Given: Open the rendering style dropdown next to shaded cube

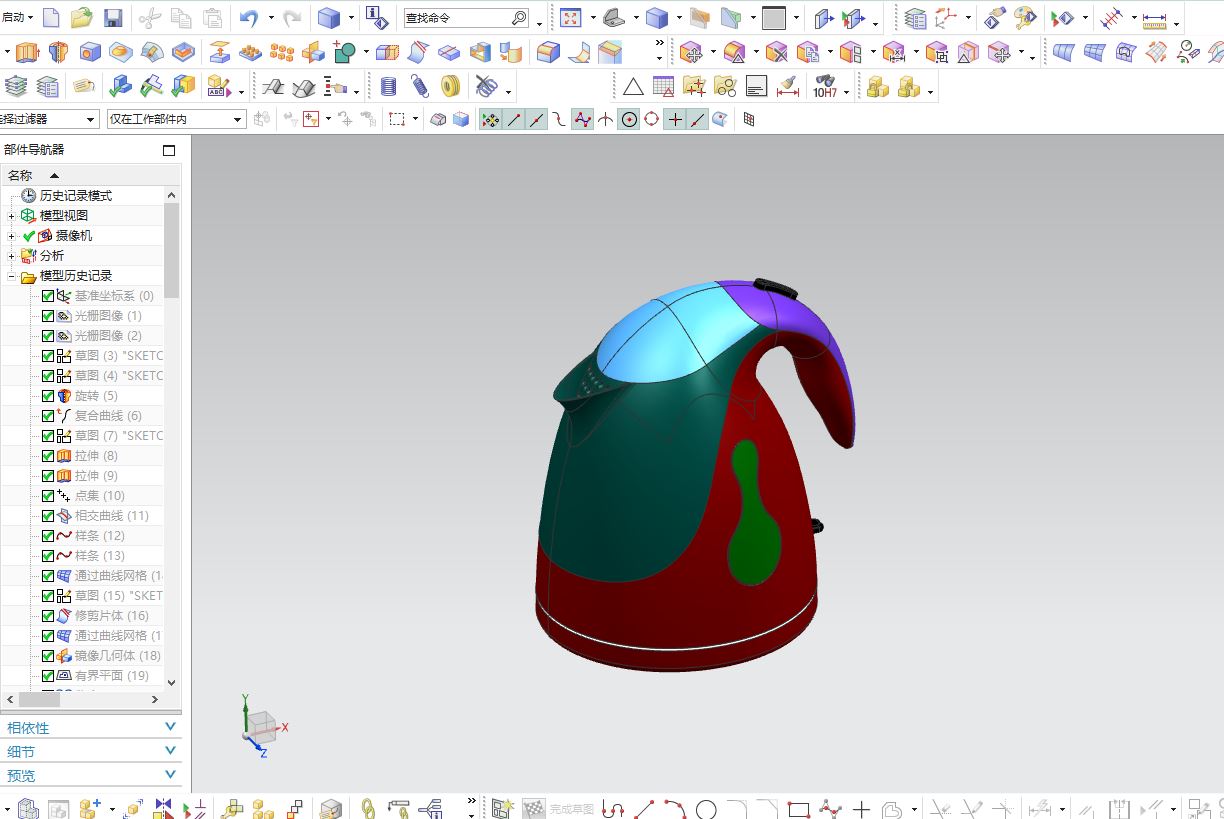Looking at the screenshot, I should tap(679, 18).
